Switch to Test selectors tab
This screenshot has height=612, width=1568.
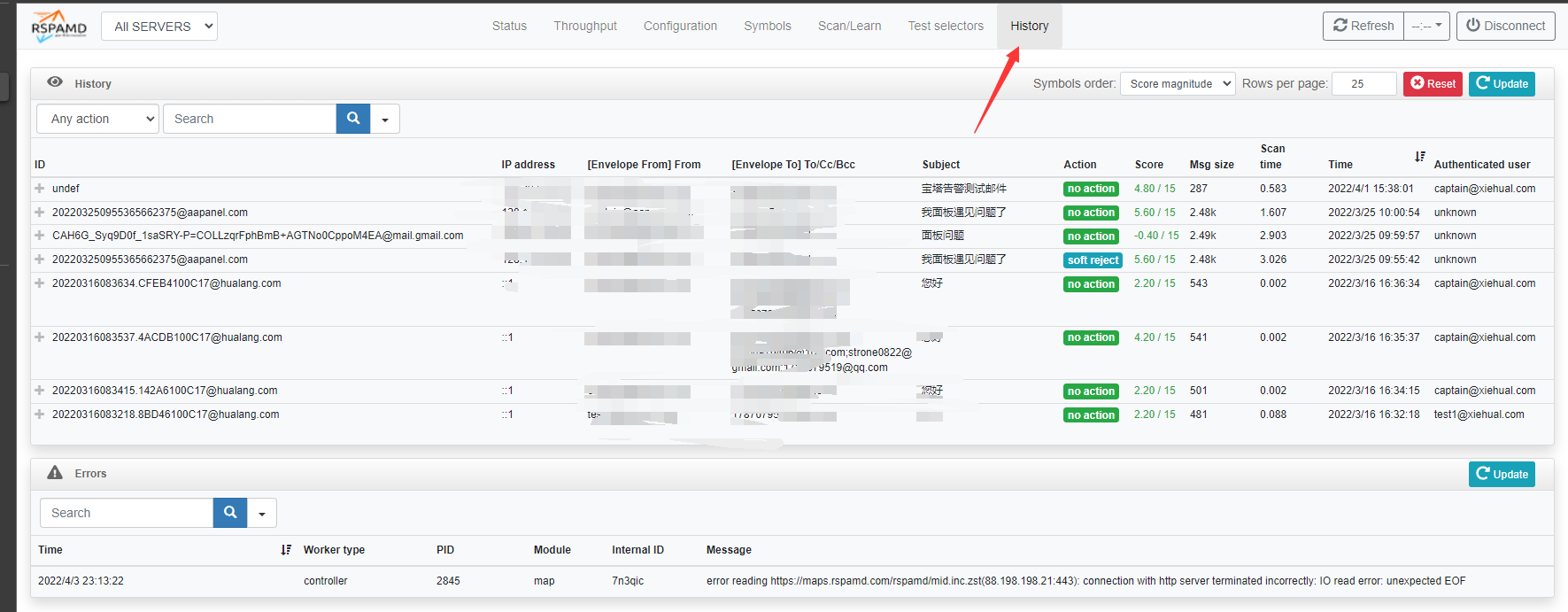coord(946,26)
